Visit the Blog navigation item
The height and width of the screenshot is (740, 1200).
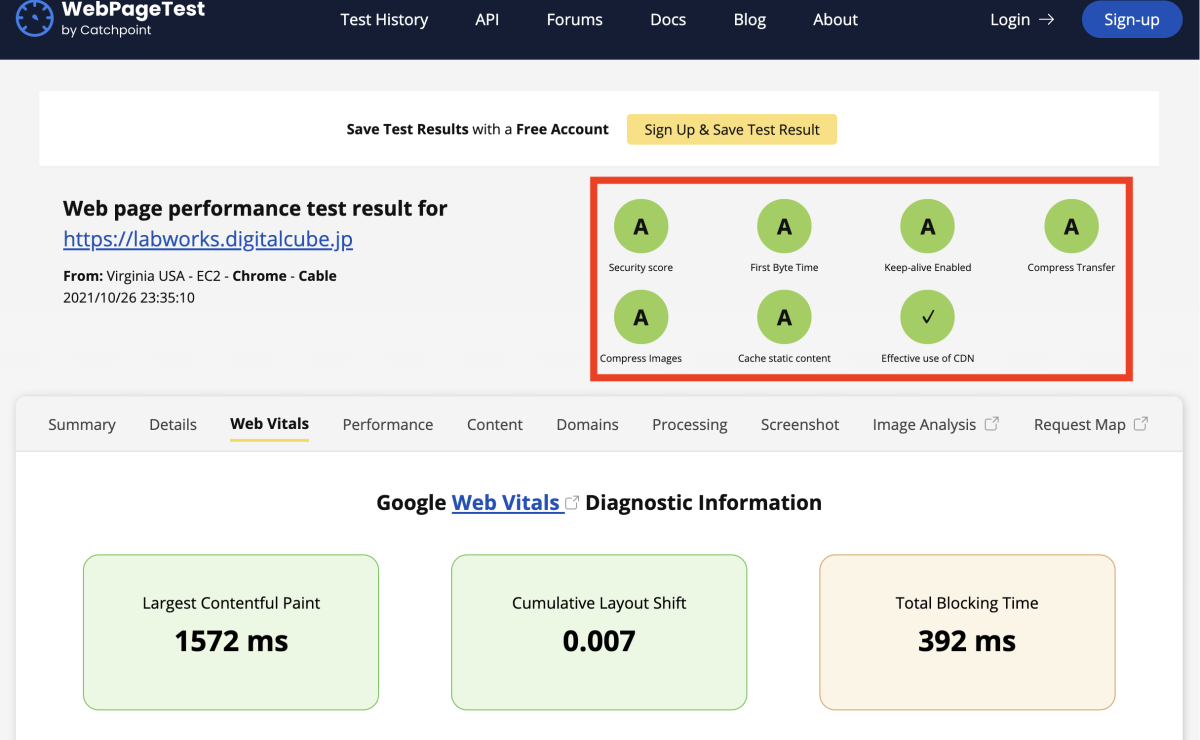coord(750,19)
